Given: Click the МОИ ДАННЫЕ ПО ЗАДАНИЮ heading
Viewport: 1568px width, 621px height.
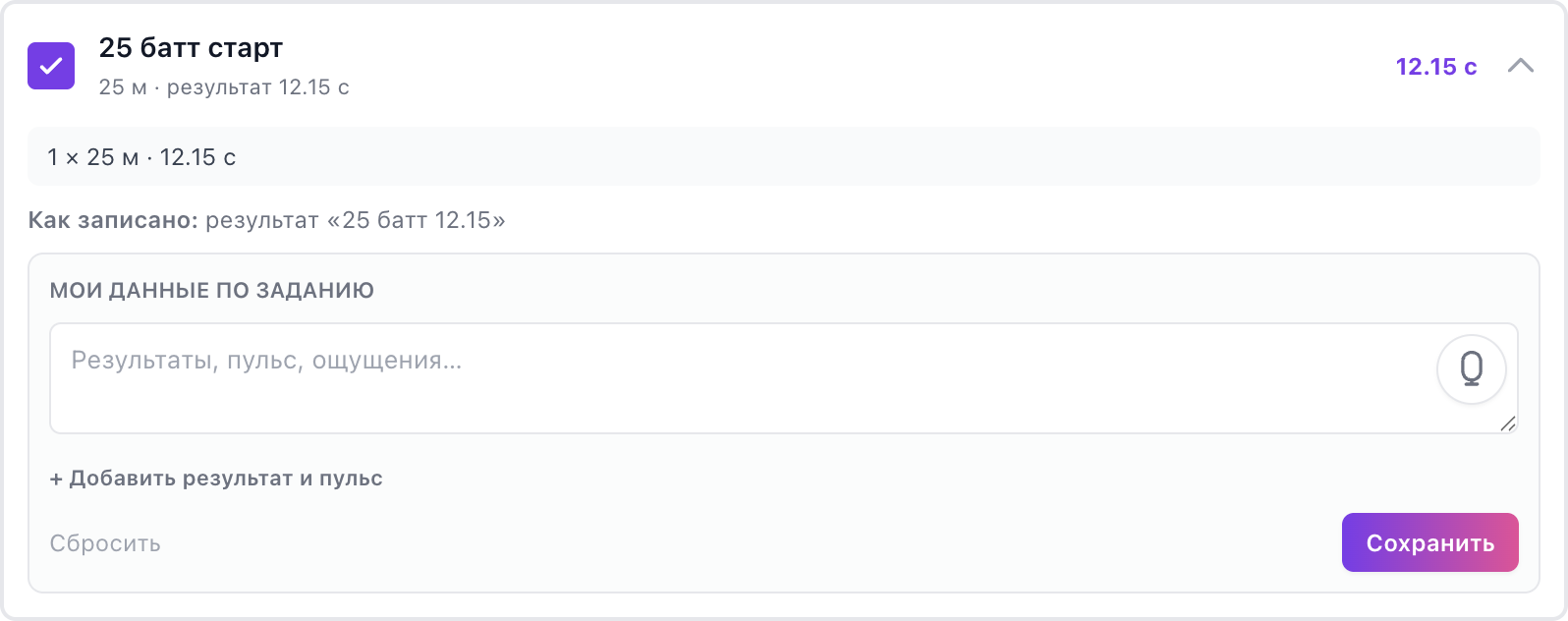Looking at the screenshot, I should pyautogui.click(x=212, y=291).
